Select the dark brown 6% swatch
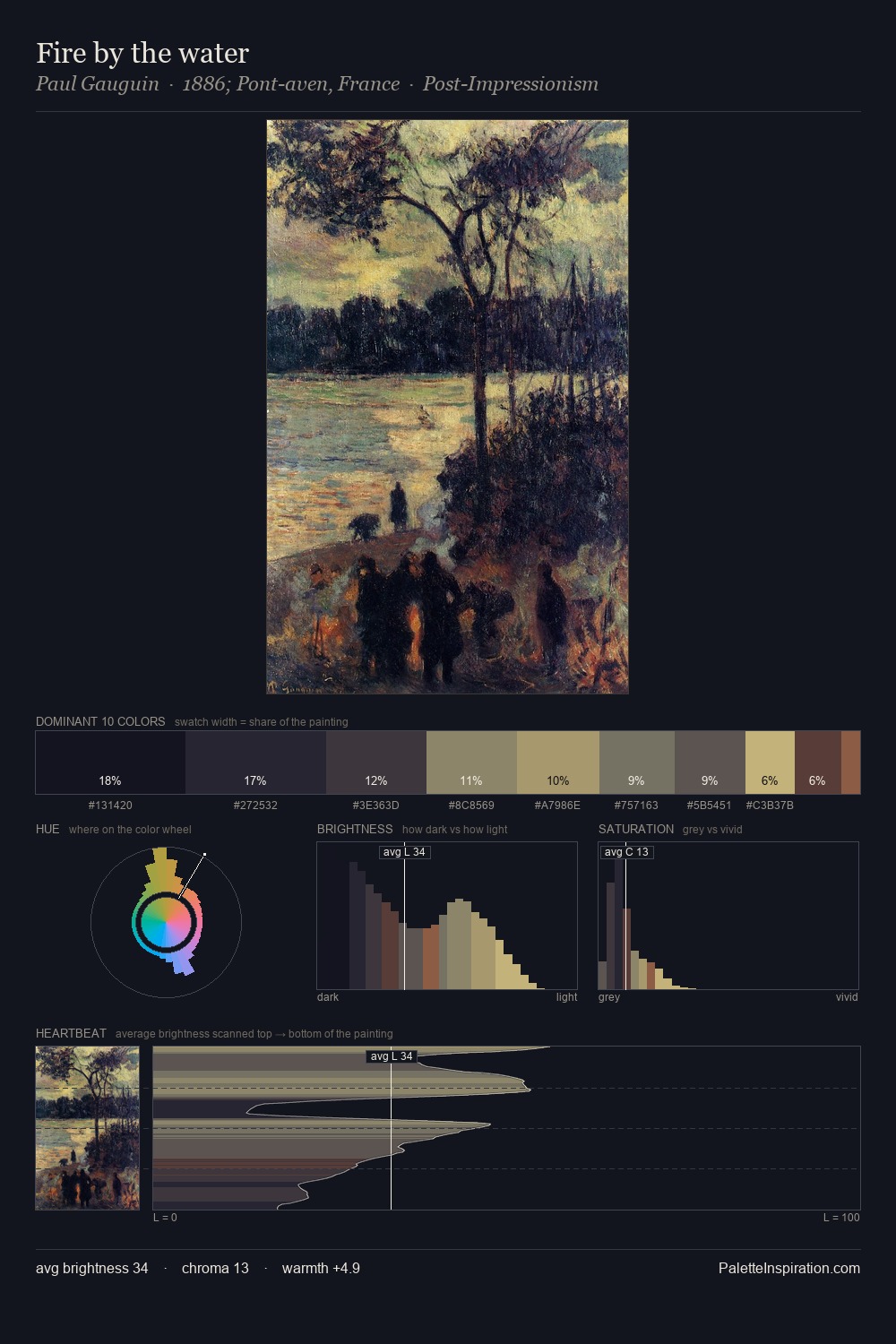The image size is (896, 1344). coord(818,762)
